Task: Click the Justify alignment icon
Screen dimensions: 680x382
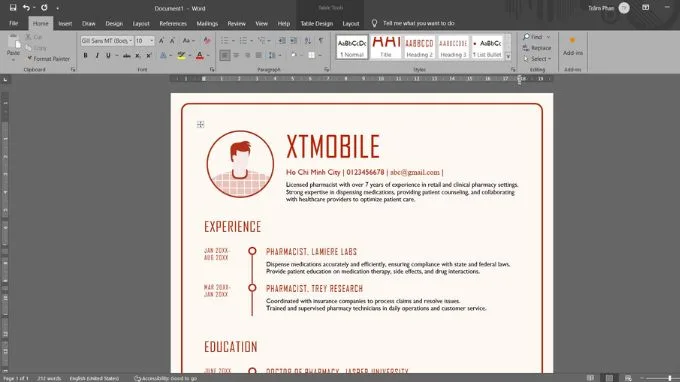Action: 259,56
